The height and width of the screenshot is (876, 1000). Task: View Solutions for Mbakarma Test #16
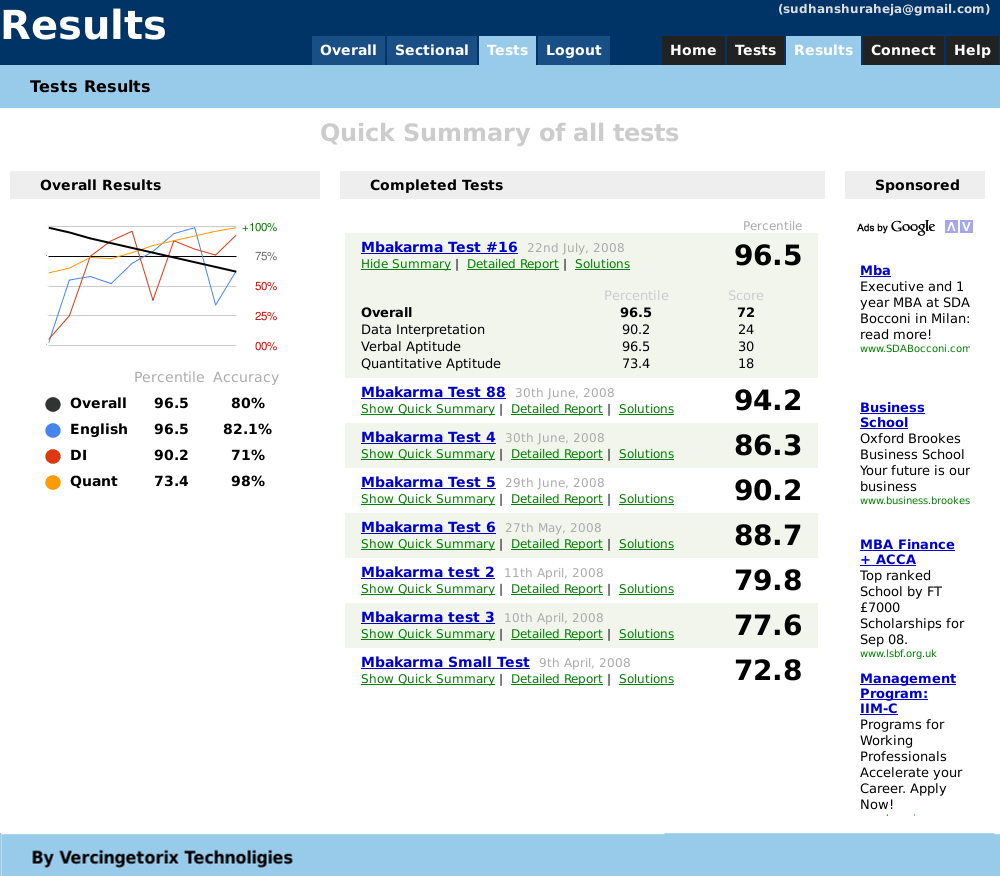602,264
